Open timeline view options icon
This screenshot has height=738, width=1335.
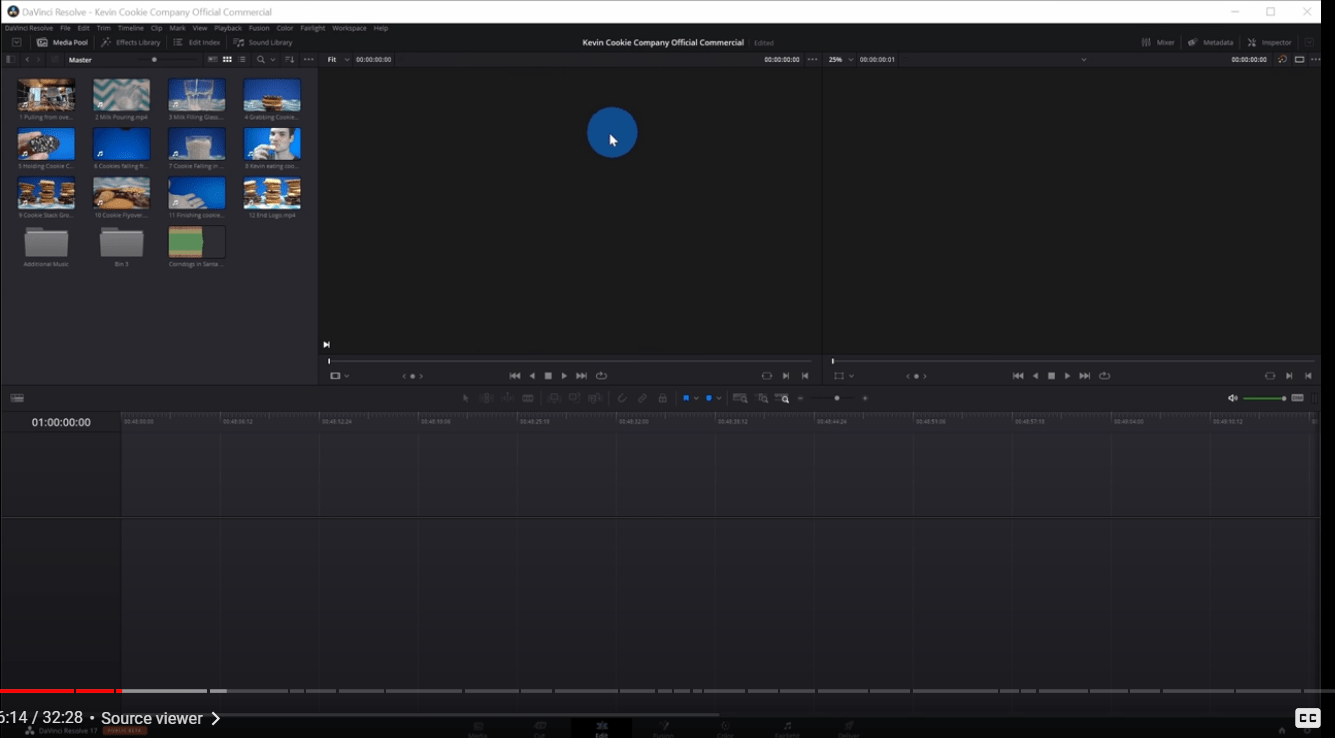[x=17, y=398]
